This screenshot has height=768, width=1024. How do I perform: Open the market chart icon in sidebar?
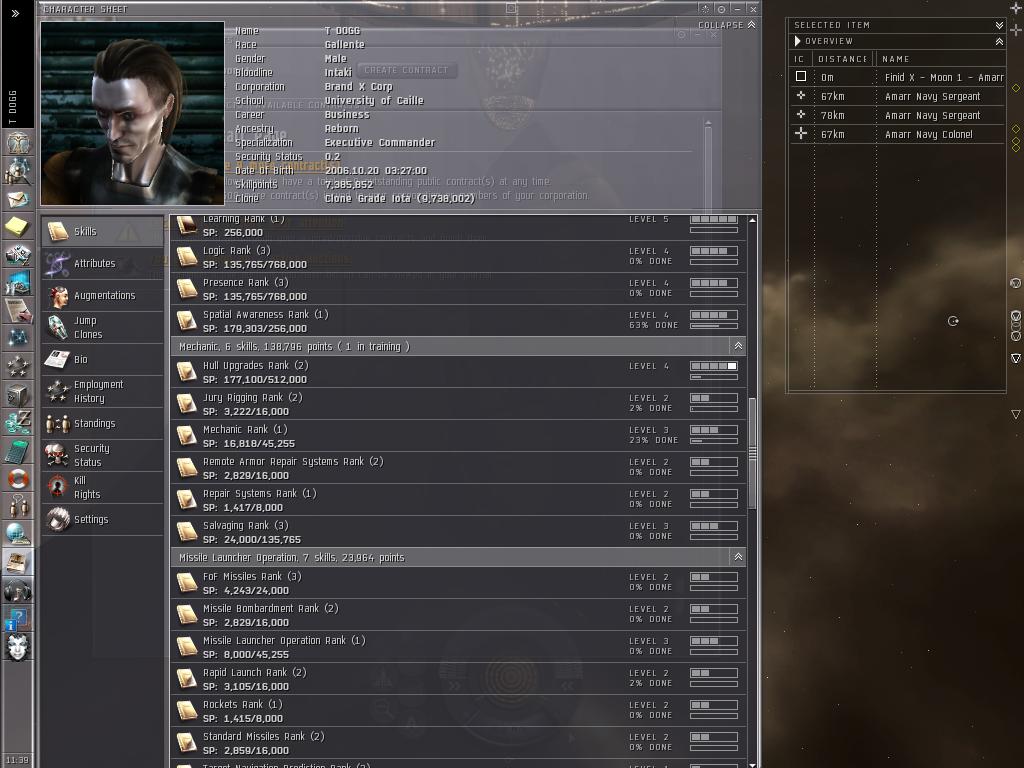coord(18,282)
